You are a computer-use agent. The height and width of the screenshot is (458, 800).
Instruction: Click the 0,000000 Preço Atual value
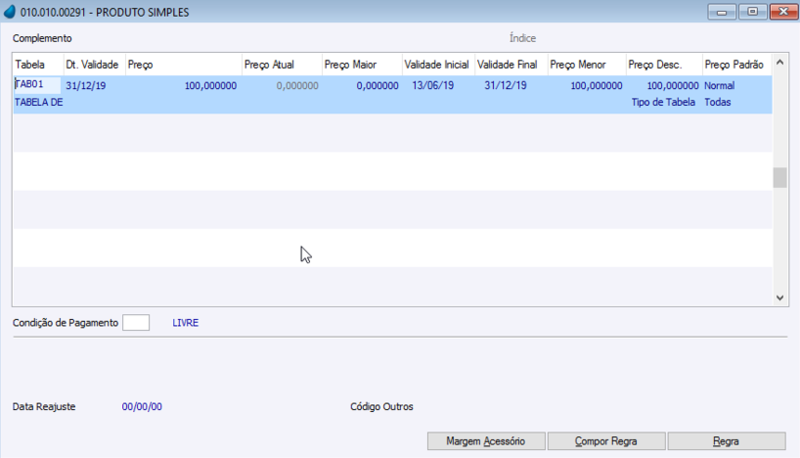297,86
